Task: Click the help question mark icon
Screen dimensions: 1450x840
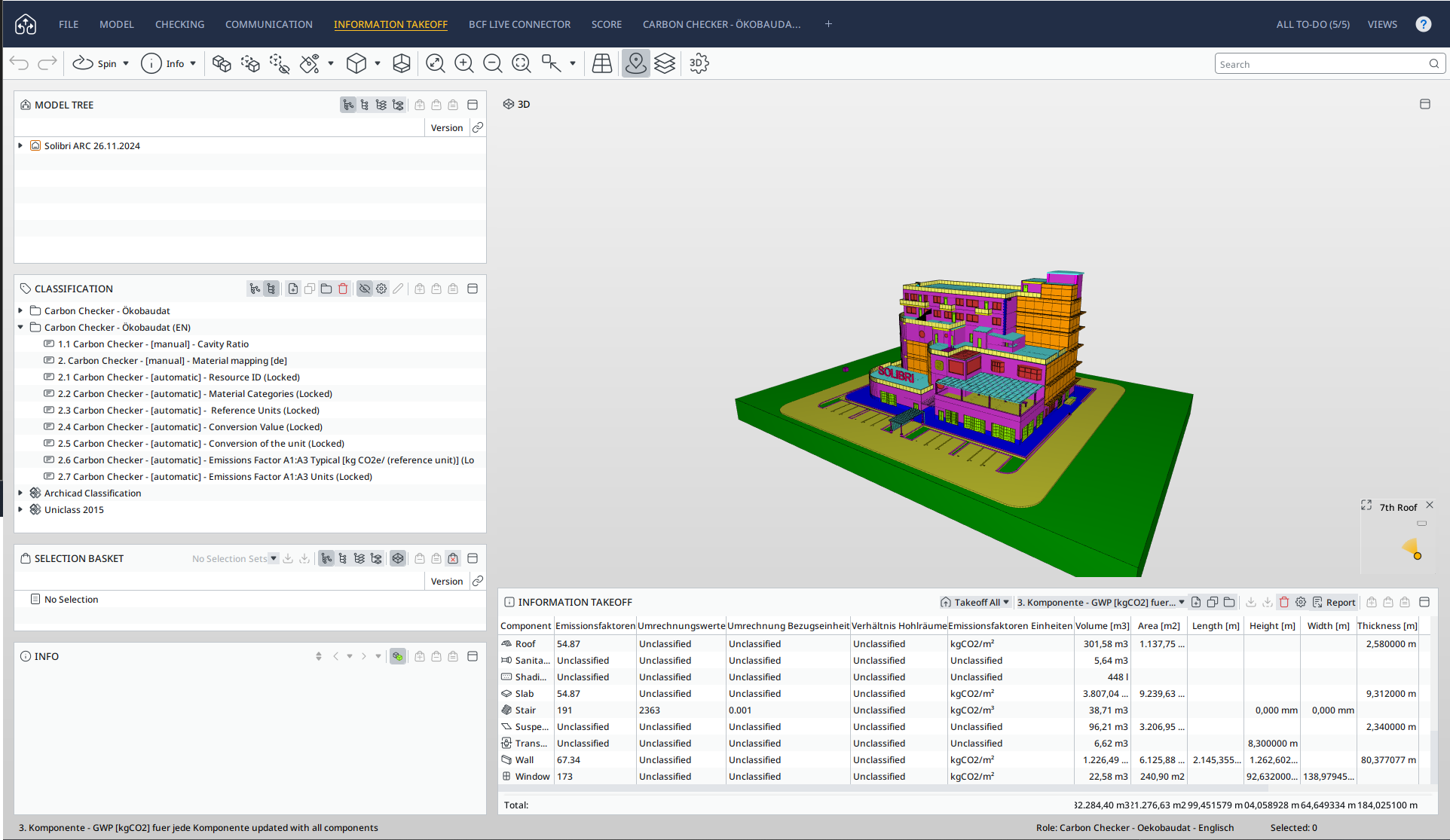Action: [1423, 24]
